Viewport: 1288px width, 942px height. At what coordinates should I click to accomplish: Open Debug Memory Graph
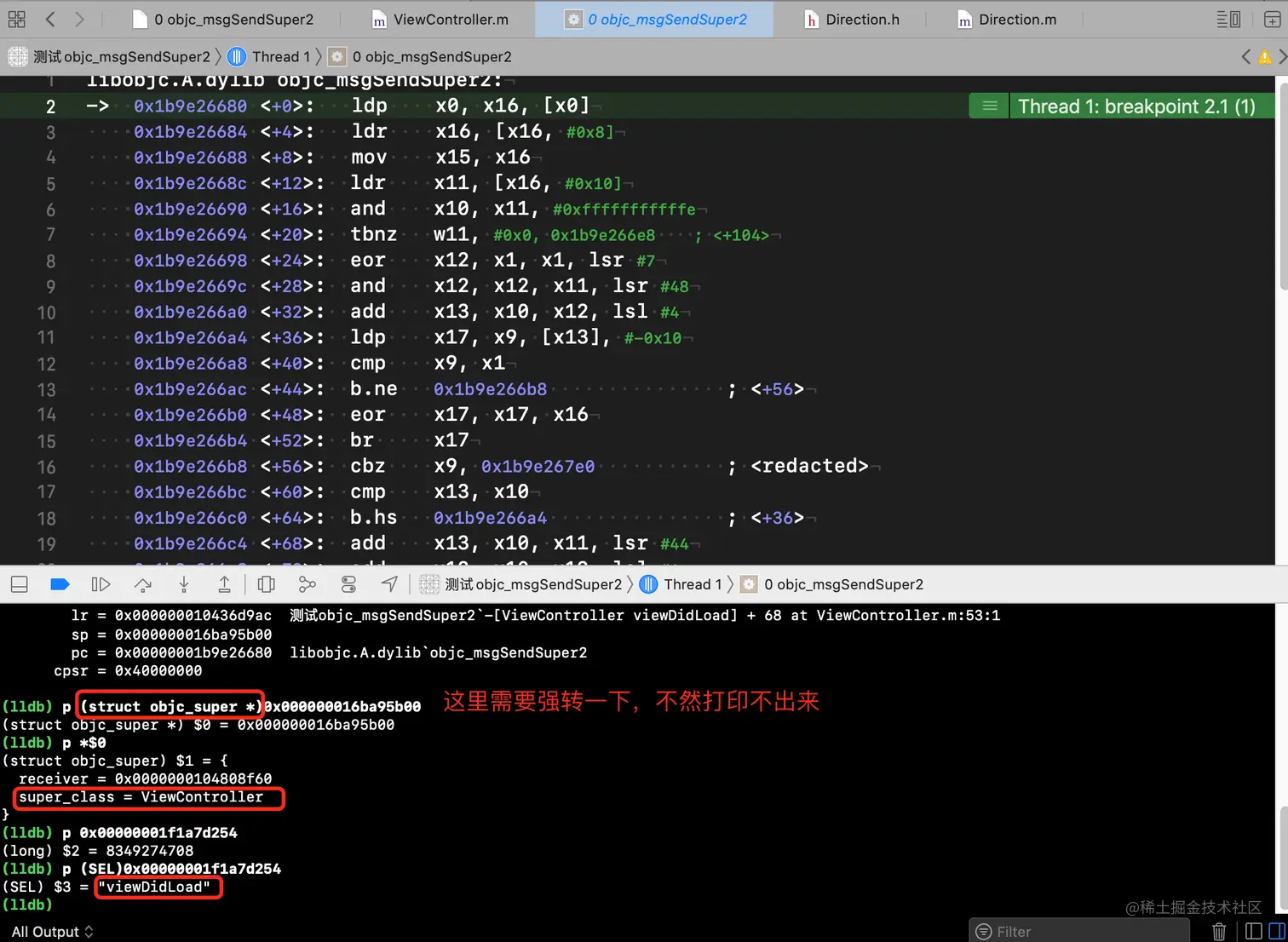pos(308,584)
